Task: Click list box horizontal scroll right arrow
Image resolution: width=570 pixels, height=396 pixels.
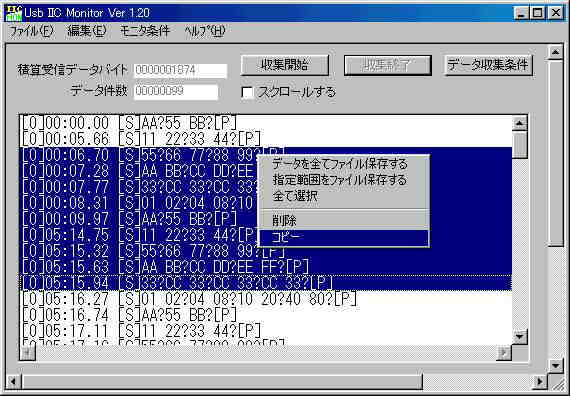Action: 504,352
